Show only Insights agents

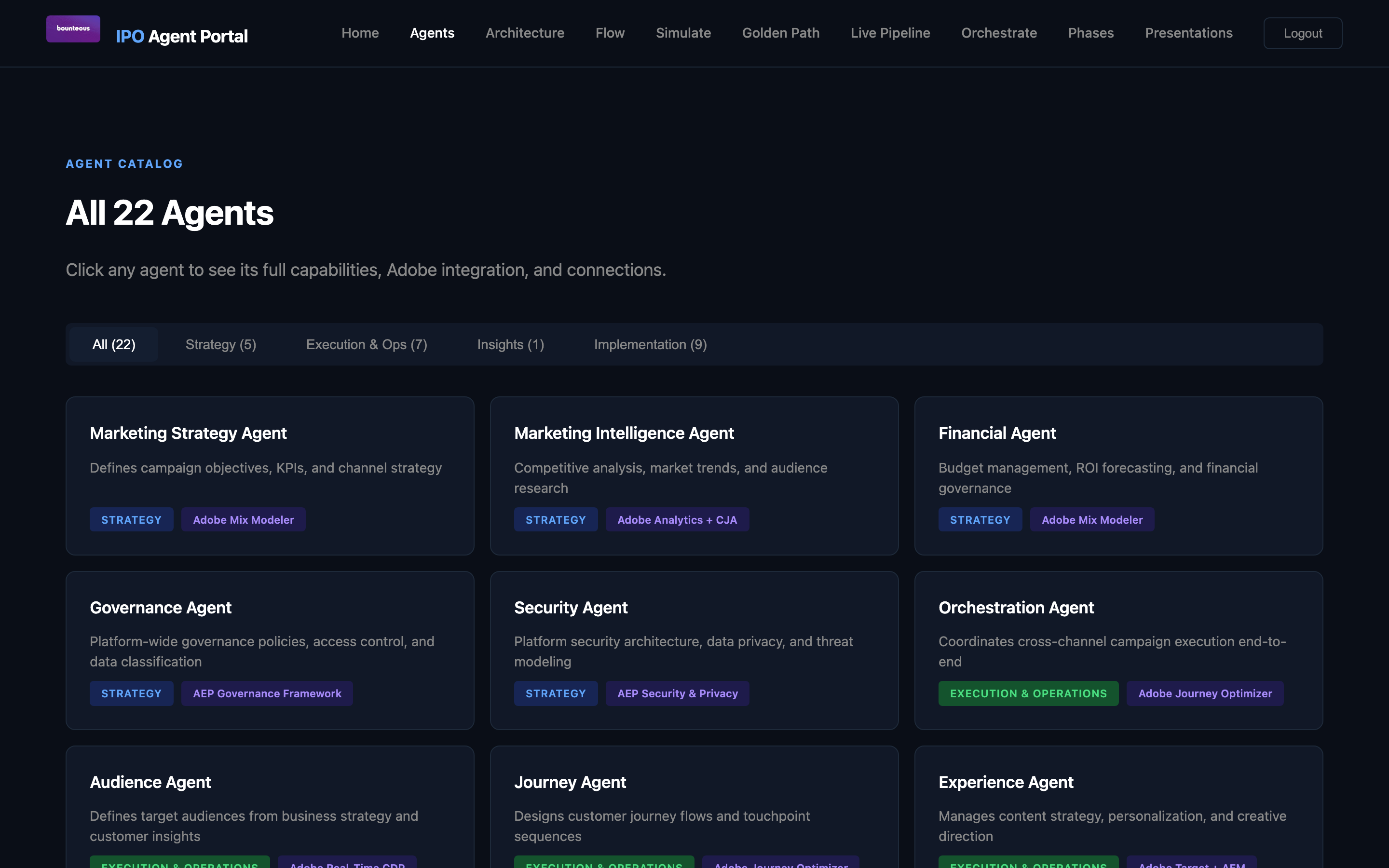[x=510, y=344]
